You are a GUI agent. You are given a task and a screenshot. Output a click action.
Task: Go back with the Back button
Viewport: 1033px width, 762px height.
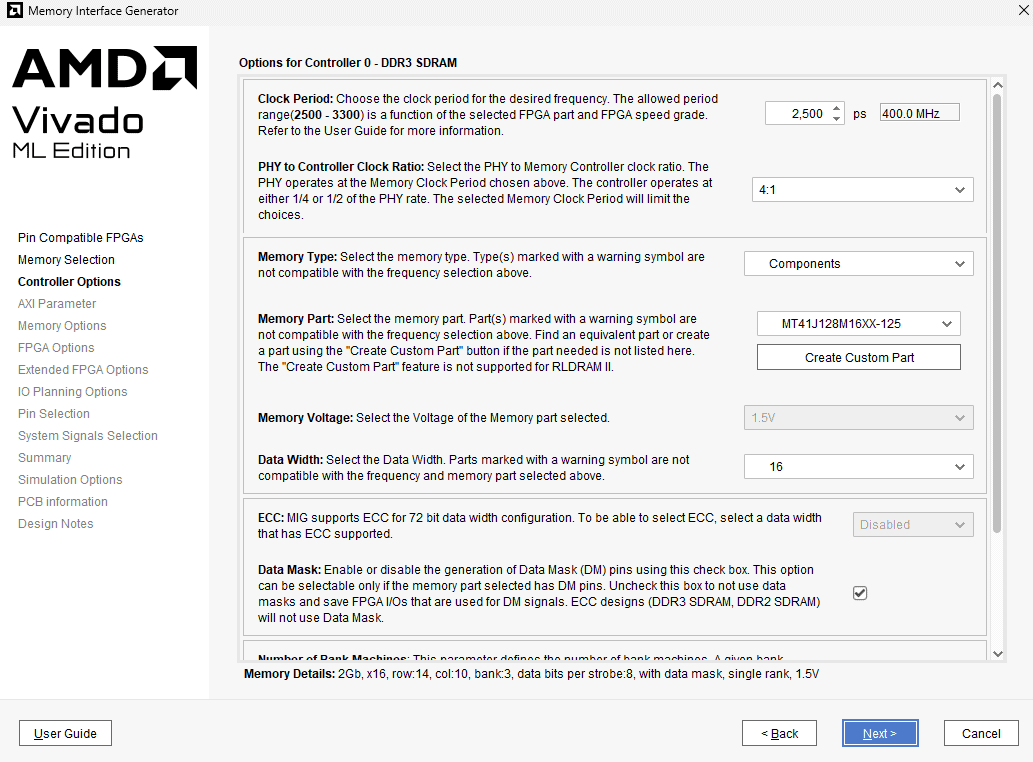pyautogui.click(x=779, y=733)
